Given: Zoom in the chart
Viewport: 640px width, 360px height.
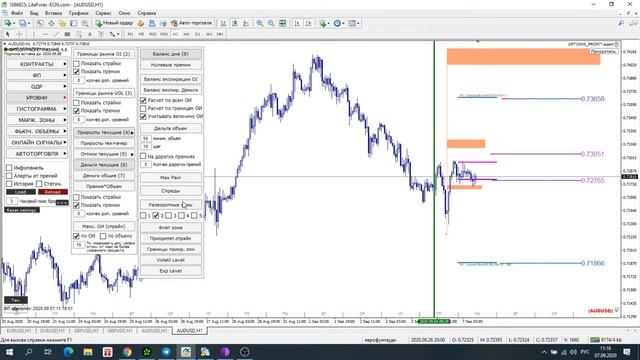Looking at the screenshot, I should click(260, 23).
